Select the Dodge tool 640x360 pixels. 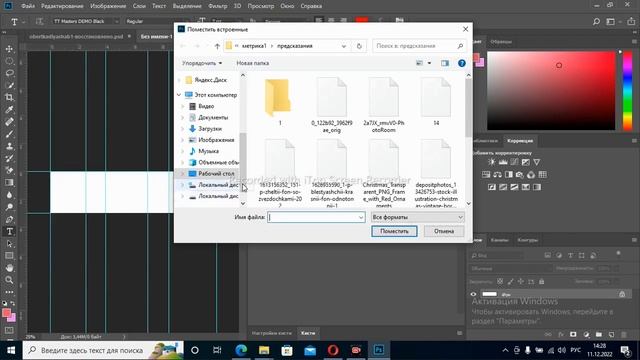click(x=9, y=207)
